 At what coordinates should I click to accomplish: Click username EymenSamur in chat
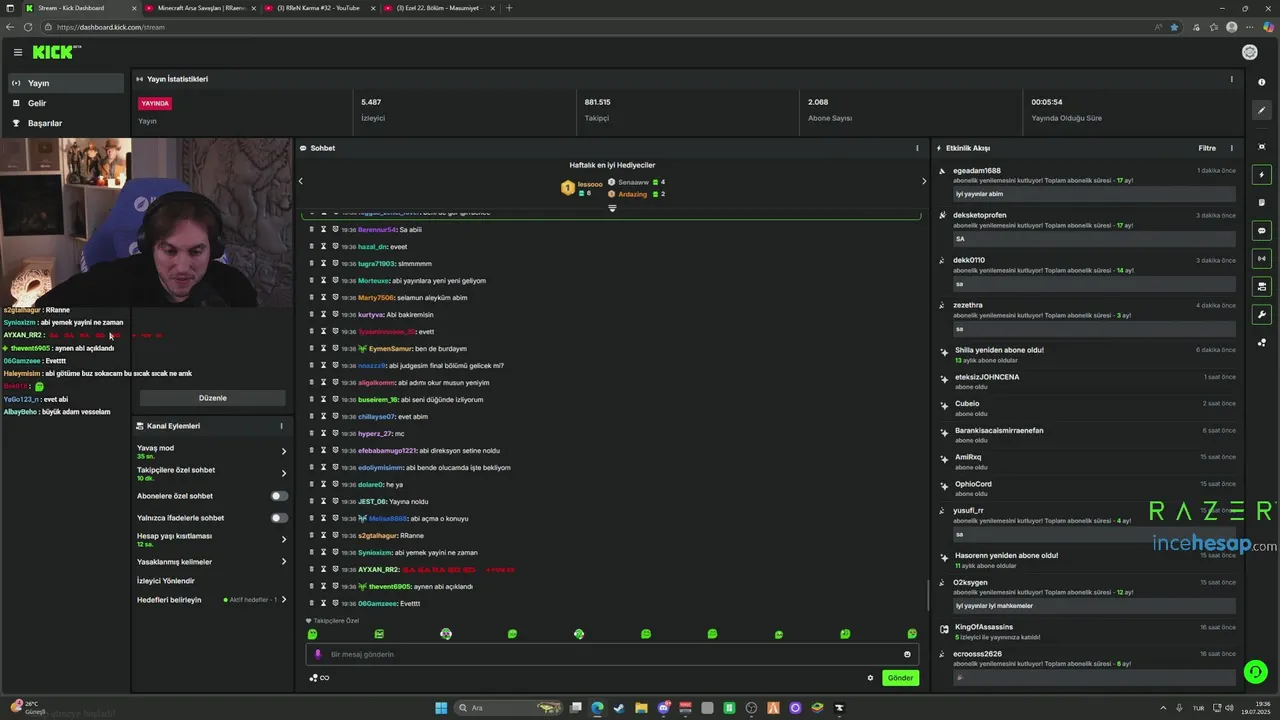[x=390, y=348]
